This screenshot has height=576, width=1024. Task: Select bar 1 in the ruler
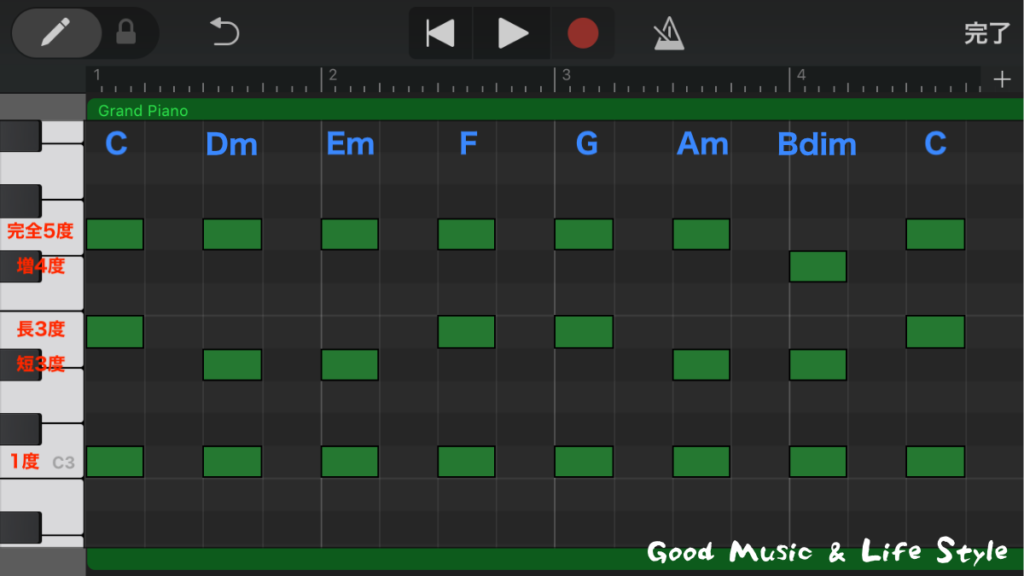[x=97, y=74]
